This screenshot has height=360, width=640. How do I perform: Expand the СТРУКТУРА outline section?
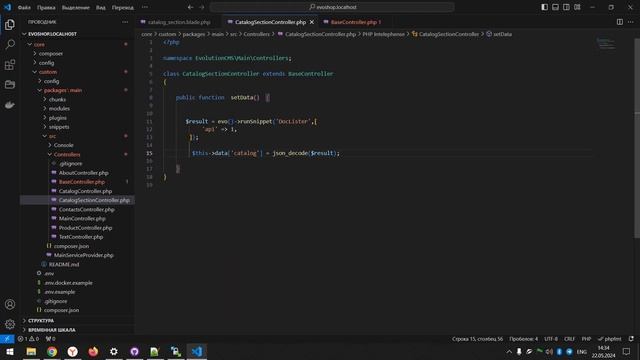(x=77, y=320)
